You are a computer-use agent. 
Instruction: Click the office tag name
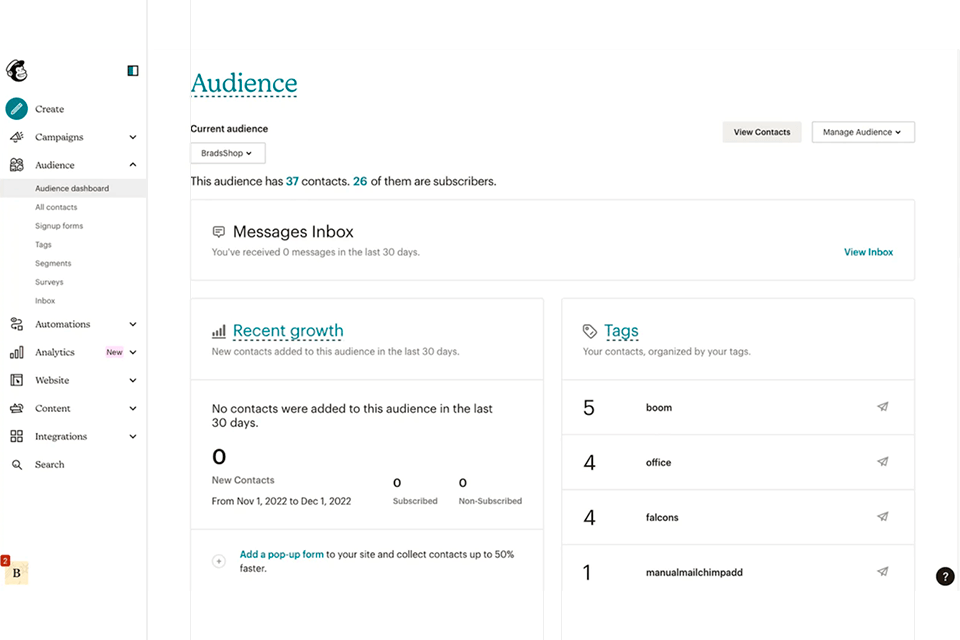[x=658, y=463]
